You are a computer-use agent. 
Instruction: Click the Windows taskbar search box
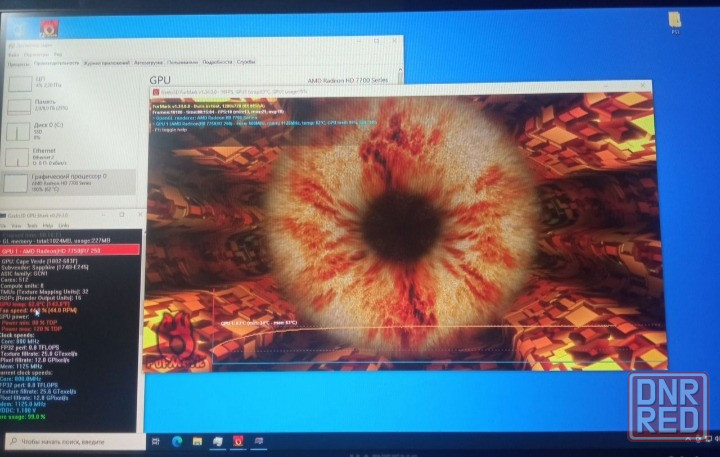point(75,442)
